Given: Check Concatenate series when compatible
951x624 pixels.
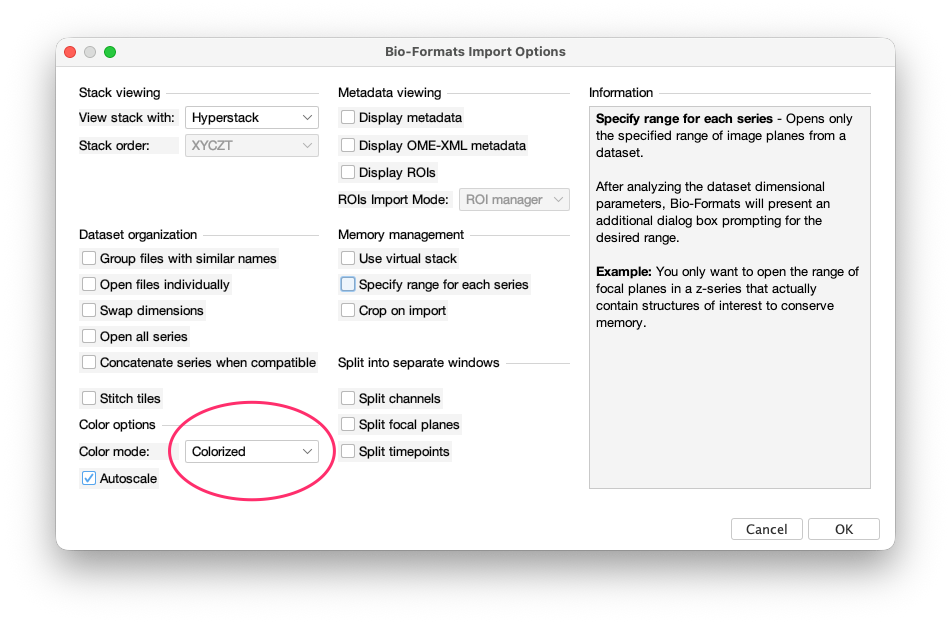Looking at the screenshot, I should click(89, 363).
